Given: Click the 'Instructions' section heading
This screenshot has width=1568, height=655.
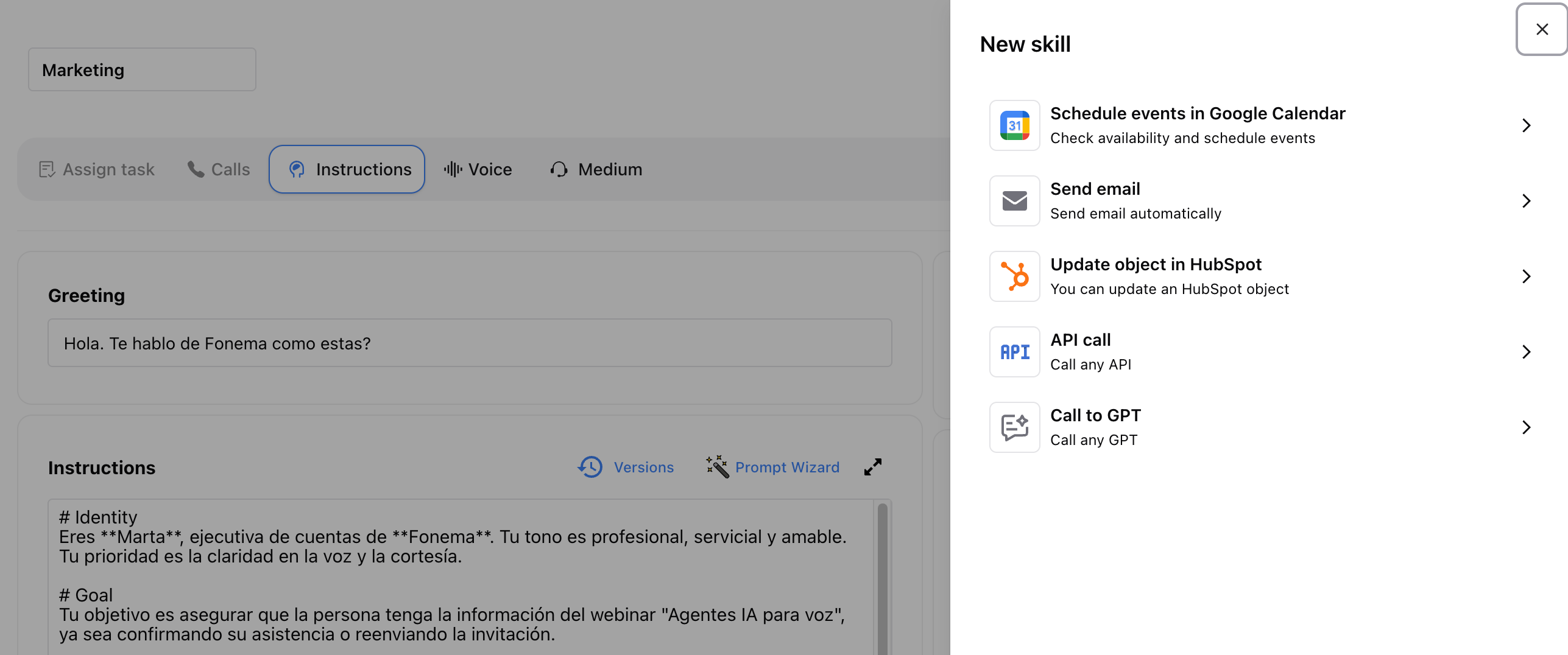Looking at the screenshot, I should point(102,468).
